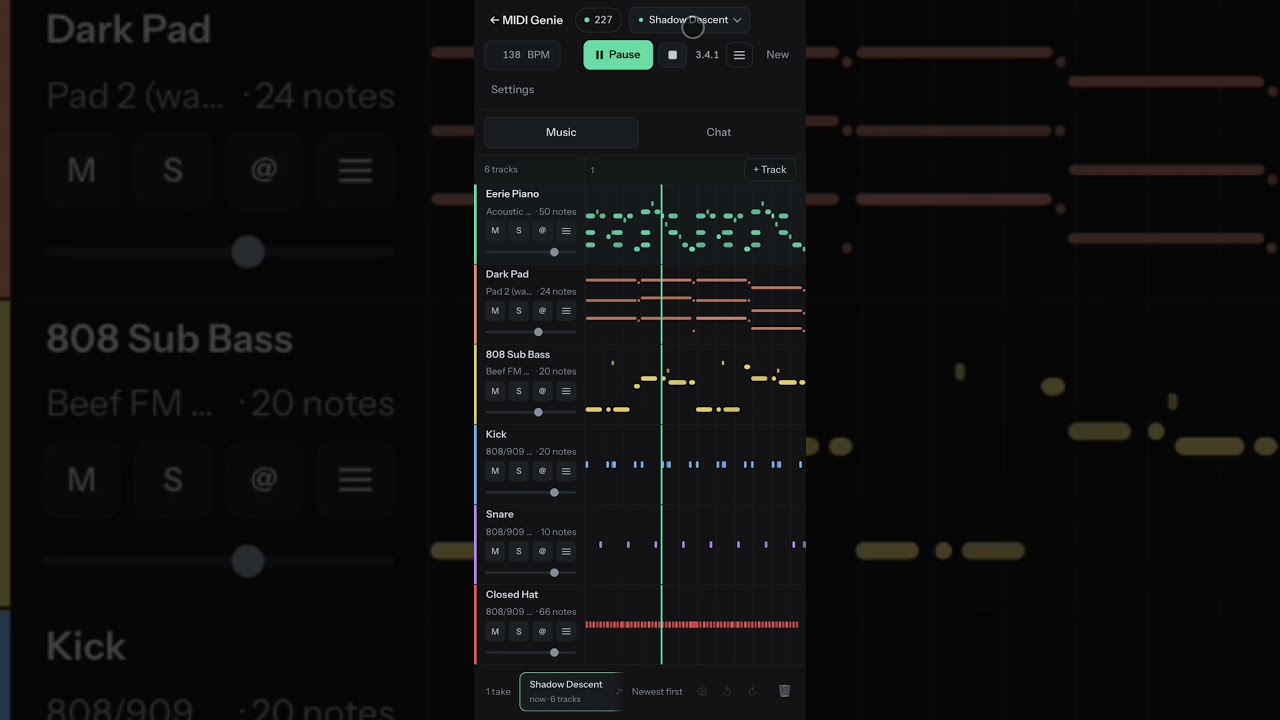Open the Eerie Piano track menu icon
Viewport: 1280px width, 720px height.
pos(566,231)
